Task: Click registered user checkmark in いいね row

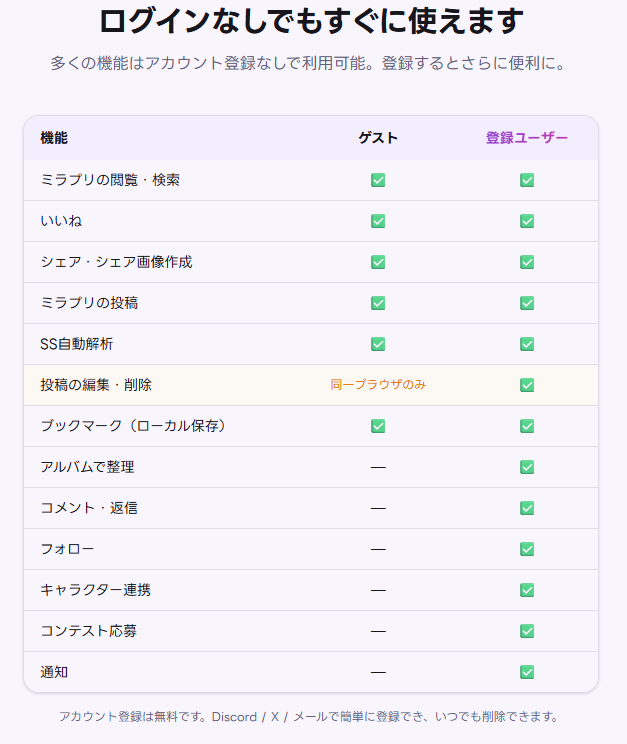Action: (527, 221)
